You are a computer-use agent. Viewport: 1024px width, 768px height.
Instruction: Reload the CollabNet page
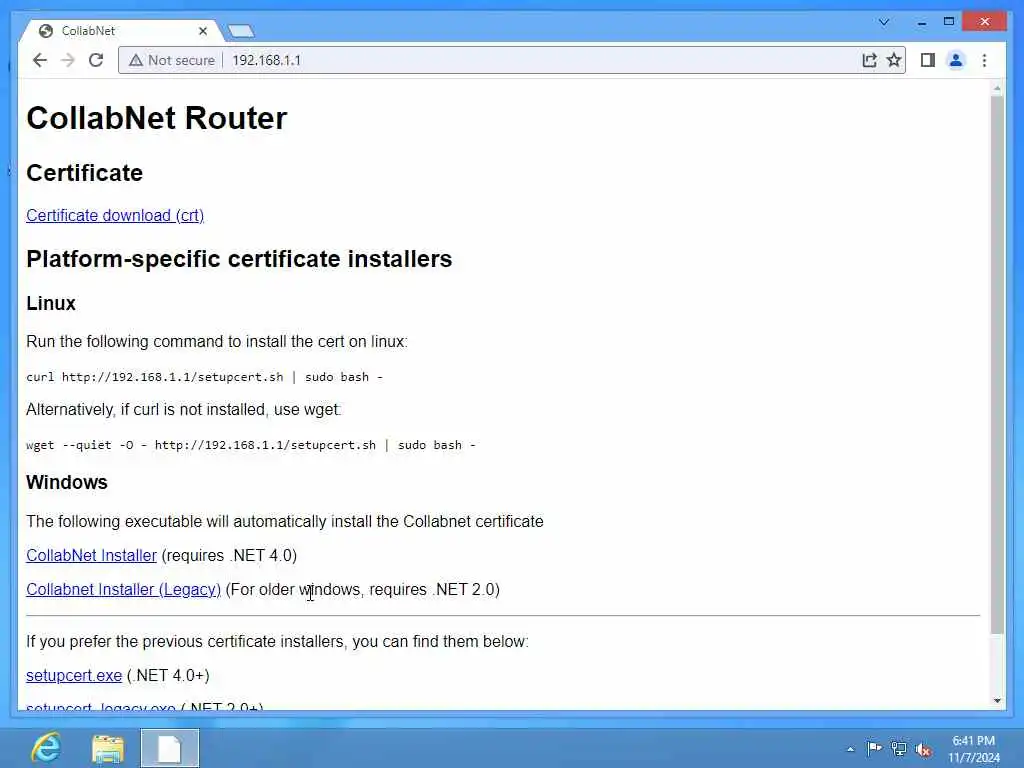click(96, 60)
